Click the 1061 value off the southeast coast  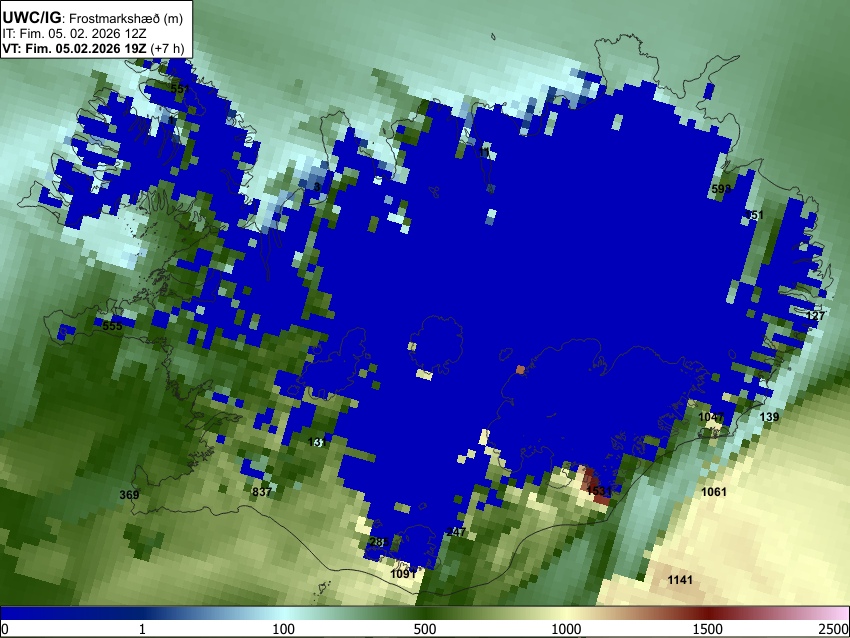tap(714, 492)
